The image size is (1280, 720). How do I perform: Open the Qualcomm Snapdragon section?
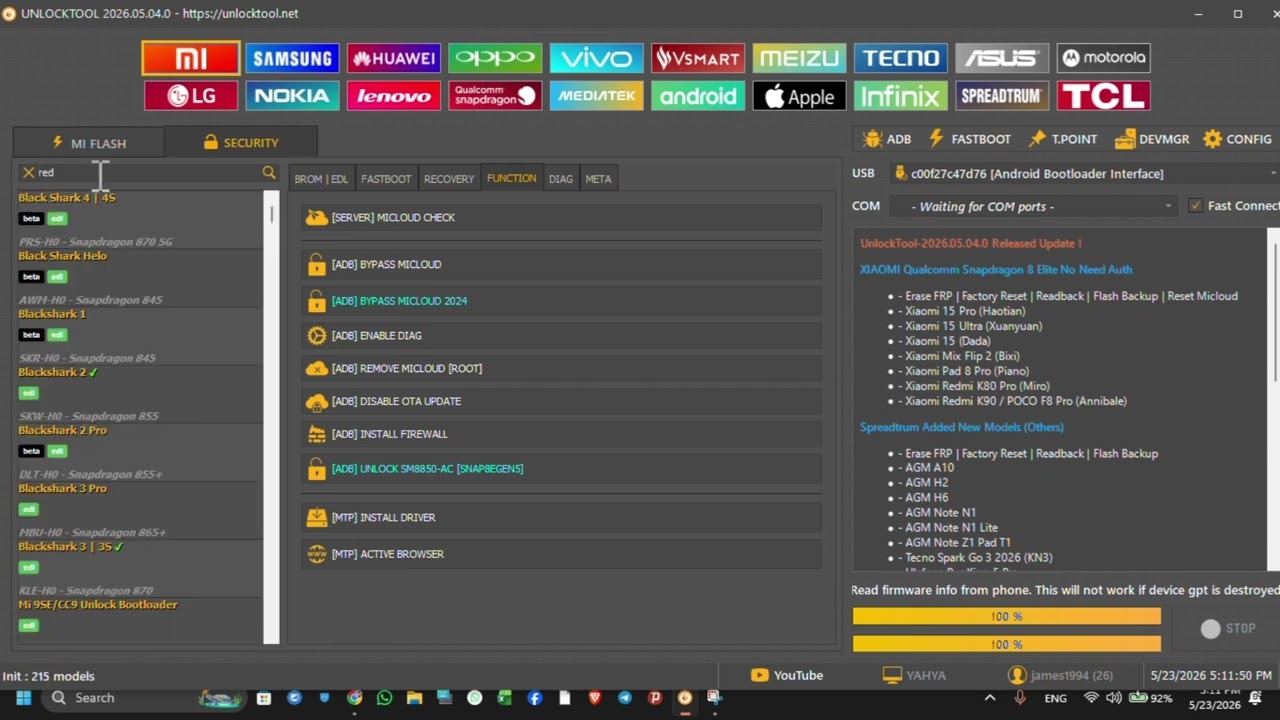click(x=495, y=96)
